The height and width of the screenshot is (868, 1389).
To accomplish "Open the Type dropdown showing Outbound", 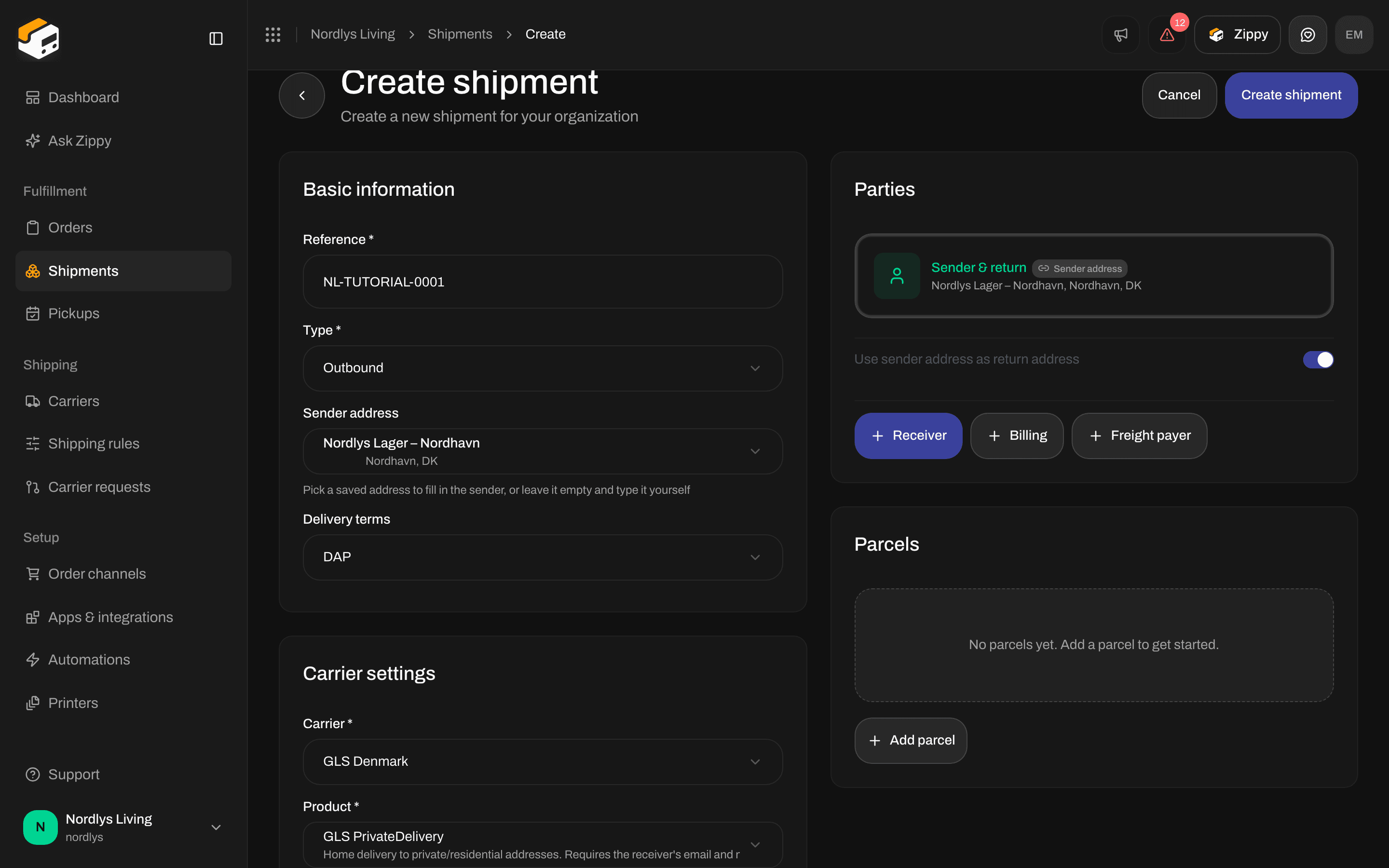I will pos(543,368).
